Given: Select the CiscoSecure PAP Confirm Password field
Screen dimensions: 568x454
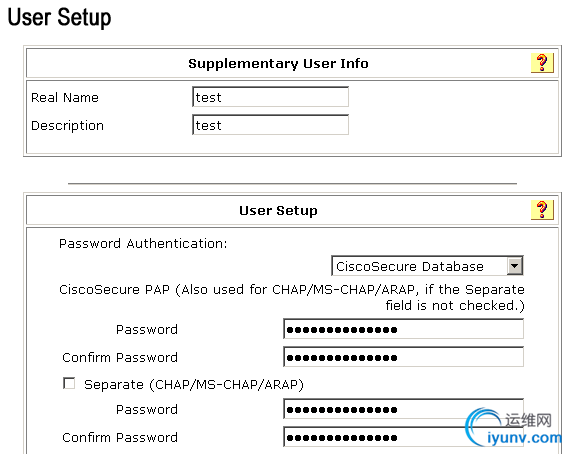Looking at the screenshot, I should click(x=403, y=357).
